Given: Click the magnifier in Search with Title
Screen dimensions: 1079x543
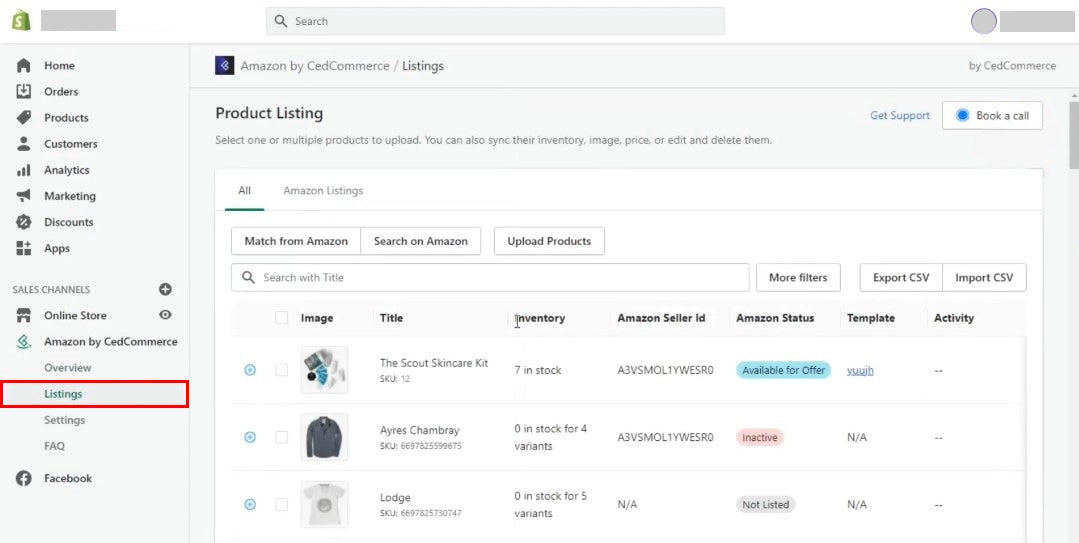Looking at the screenshot, I should click(x=248, y=277).
